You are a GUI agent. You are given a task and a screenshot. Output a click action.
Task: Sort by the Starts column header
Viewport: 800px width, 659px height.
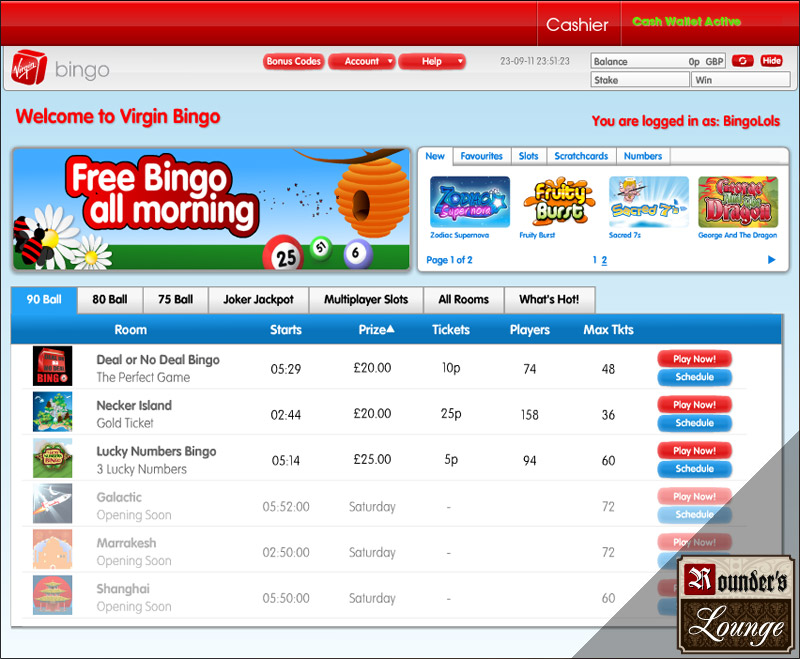(286, 330)
